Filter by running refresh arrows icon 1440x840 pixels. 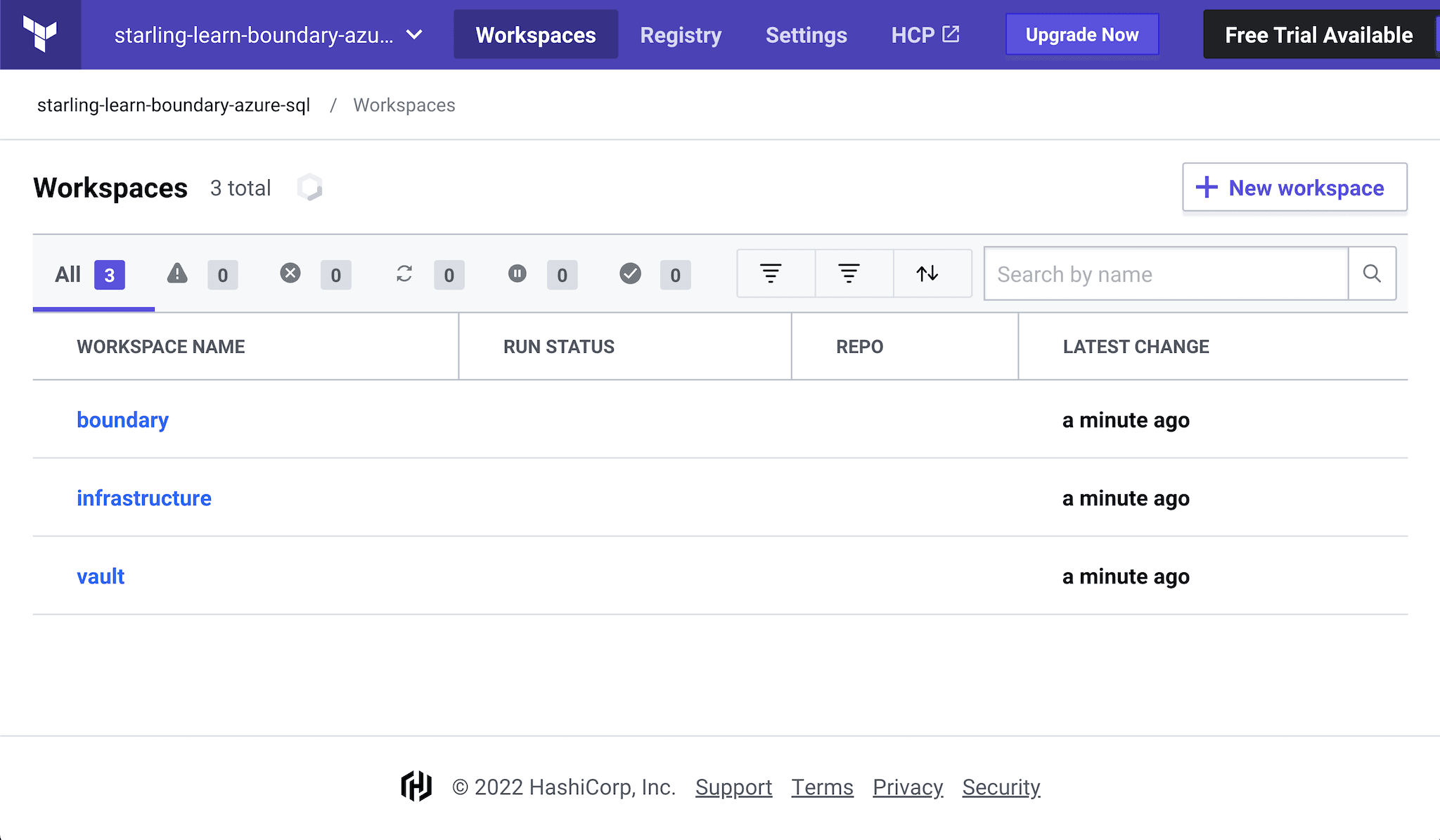pos(404,273)
